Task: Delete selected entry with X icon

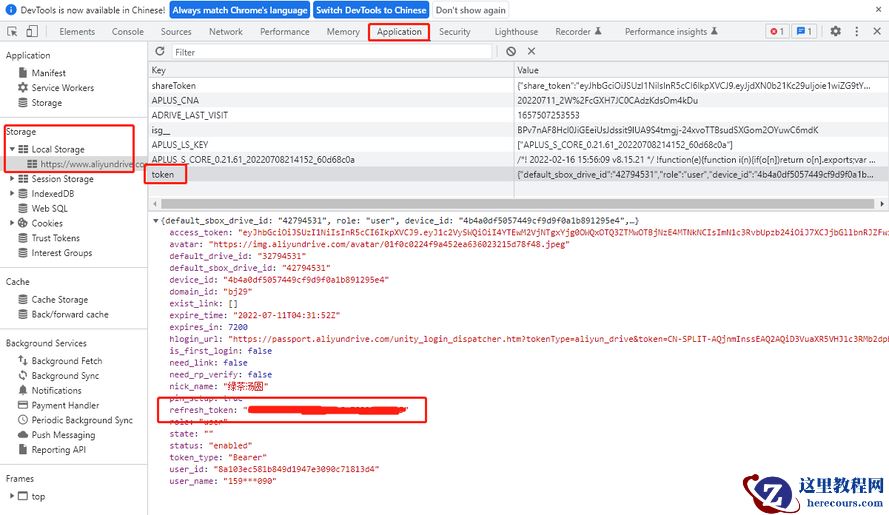Action: point(532,51)
